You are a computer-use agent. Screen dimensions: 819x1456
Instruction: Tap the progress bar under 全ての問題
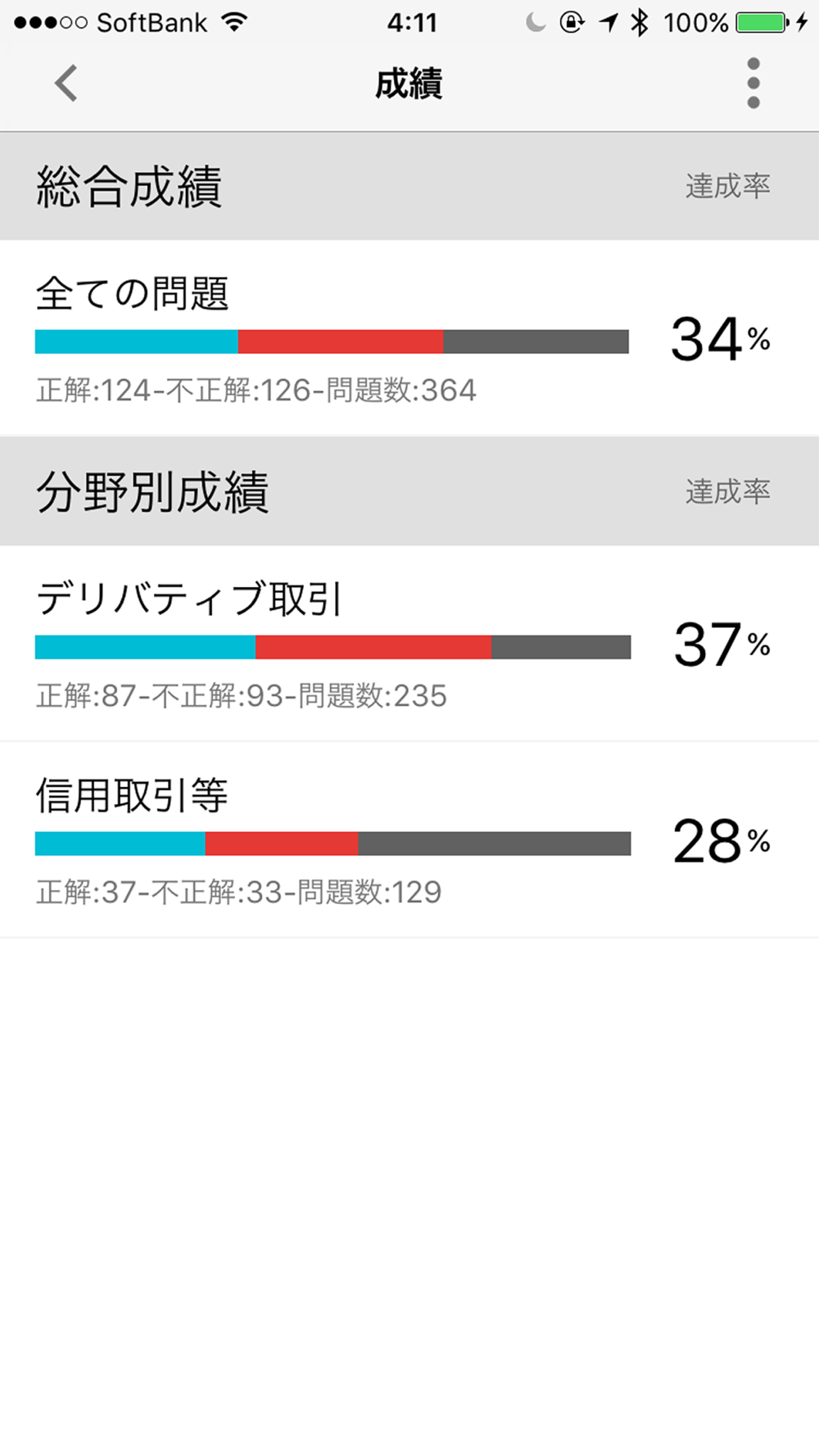click(332, 341)
